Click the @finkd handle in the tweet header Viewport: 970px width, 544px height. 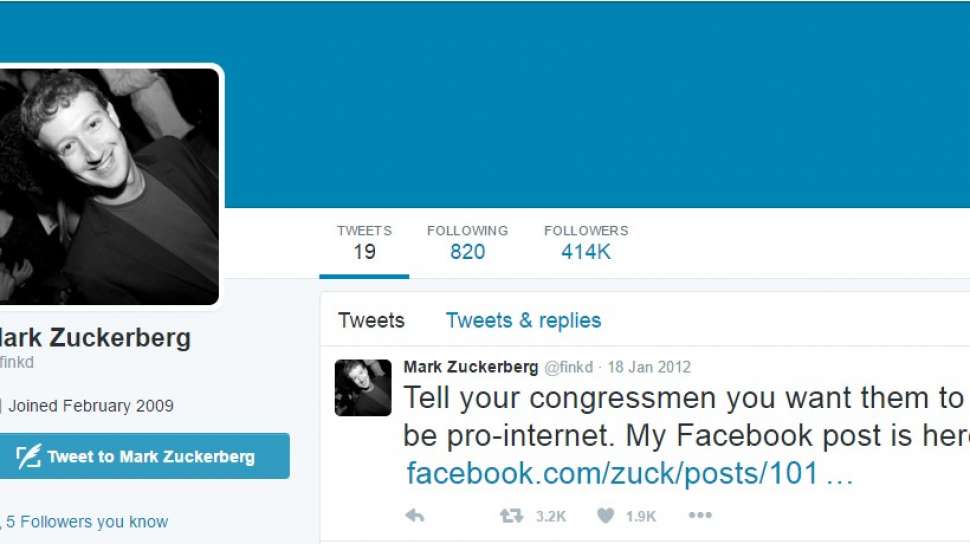[569, 367]
